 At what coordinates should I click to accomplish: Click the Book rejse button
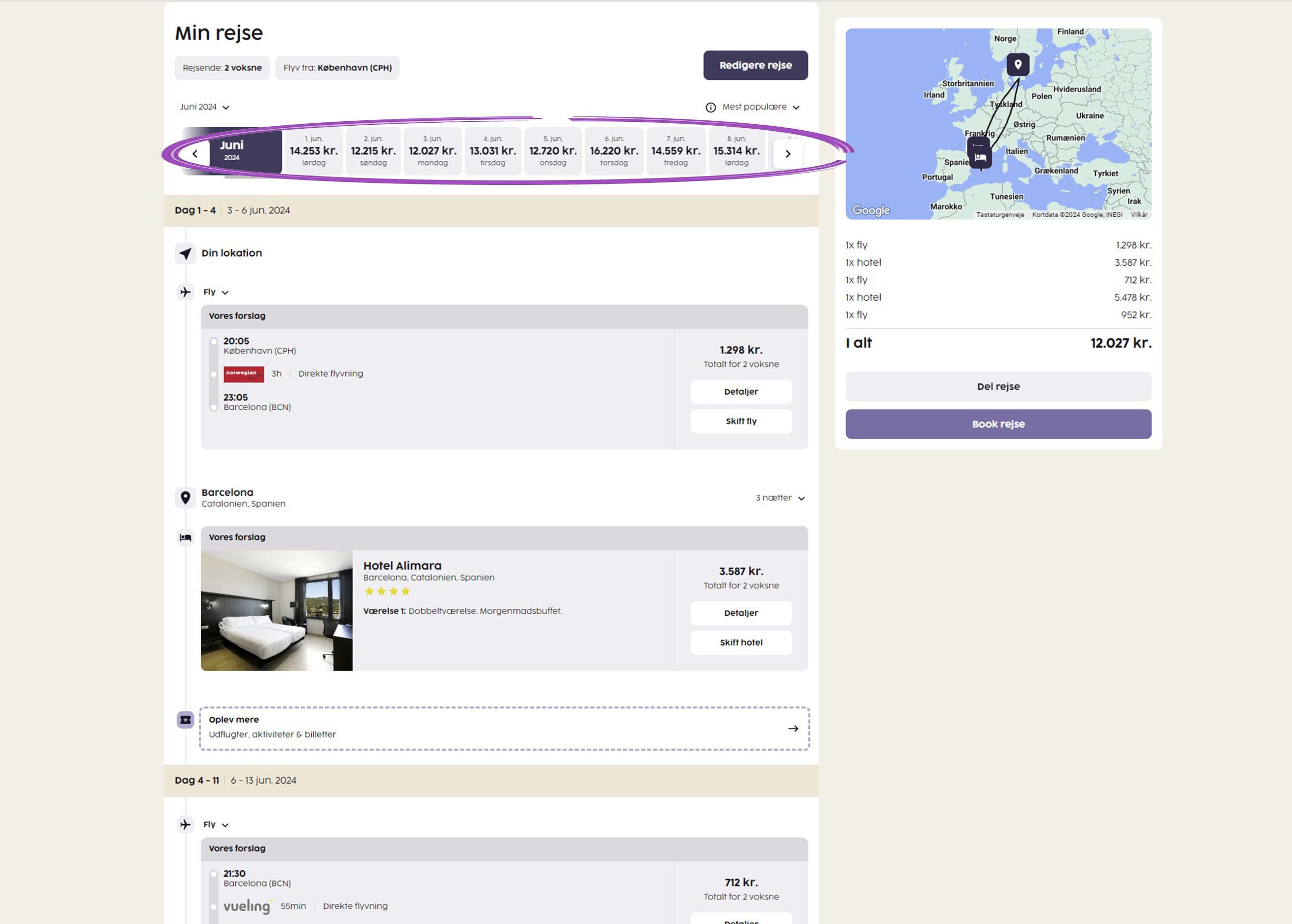point(998,424)
